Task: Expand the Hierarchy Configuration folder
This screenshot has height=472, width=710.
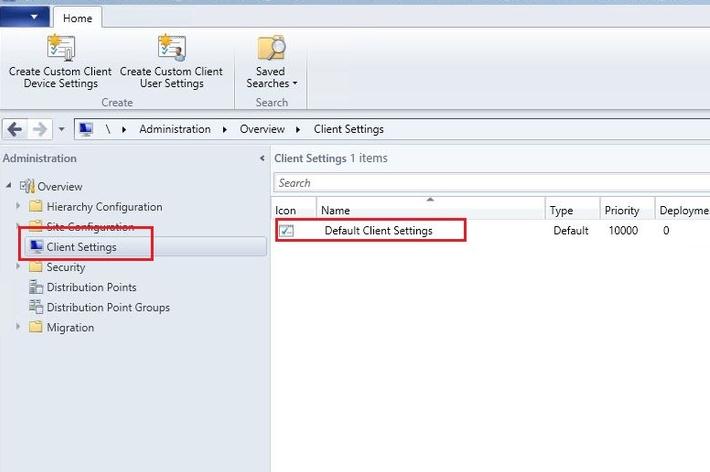Action: point(18,207)
